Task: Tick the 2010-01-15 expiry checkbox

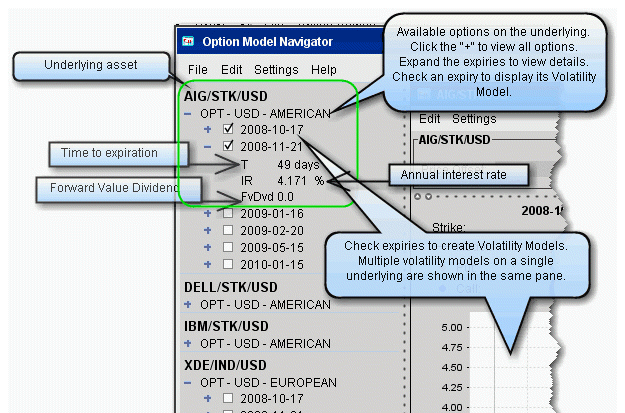Action: 229,264
